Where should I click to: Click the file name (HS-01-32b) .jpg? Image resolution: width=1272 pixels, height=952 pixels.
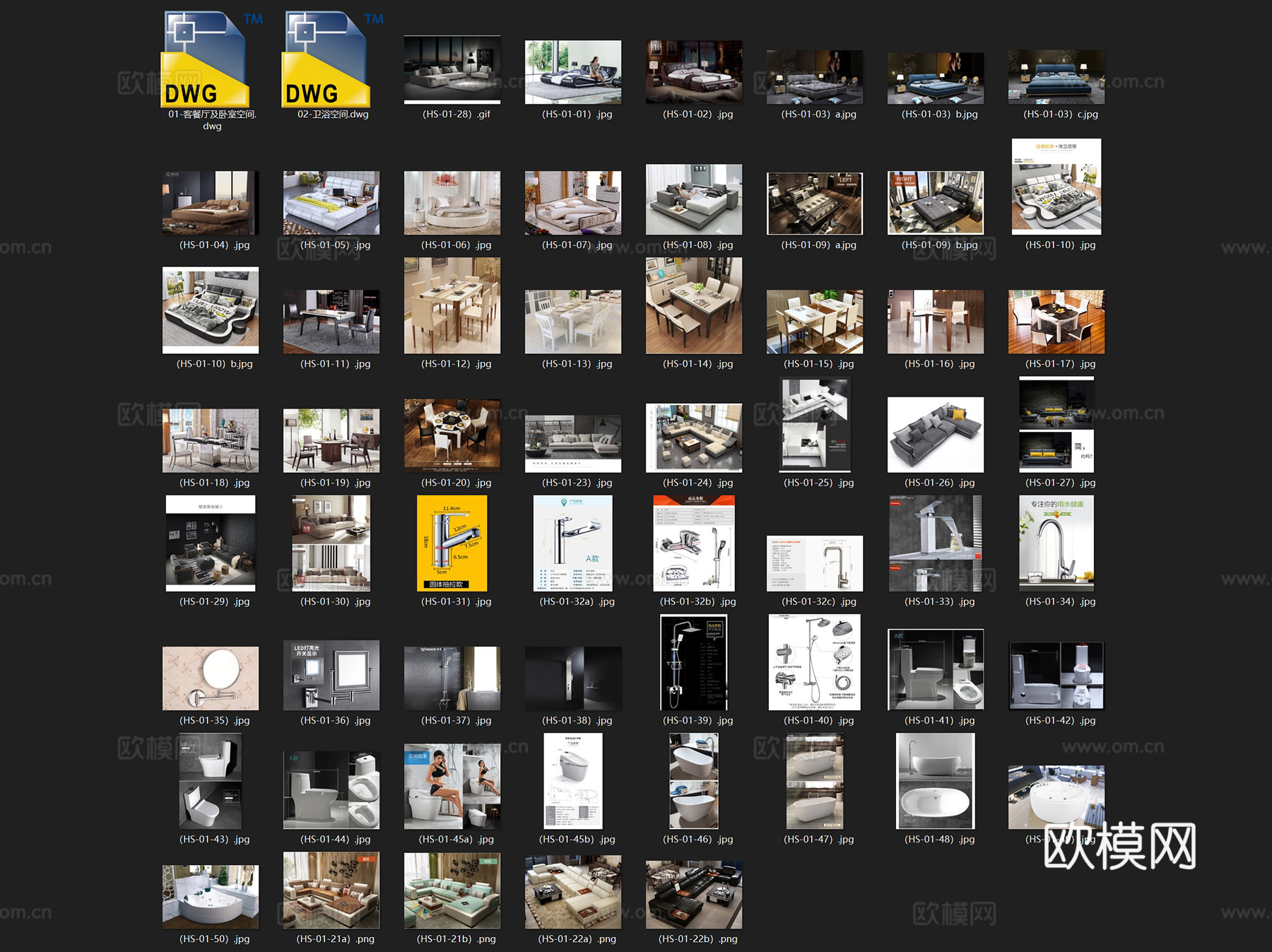[697, 601]
